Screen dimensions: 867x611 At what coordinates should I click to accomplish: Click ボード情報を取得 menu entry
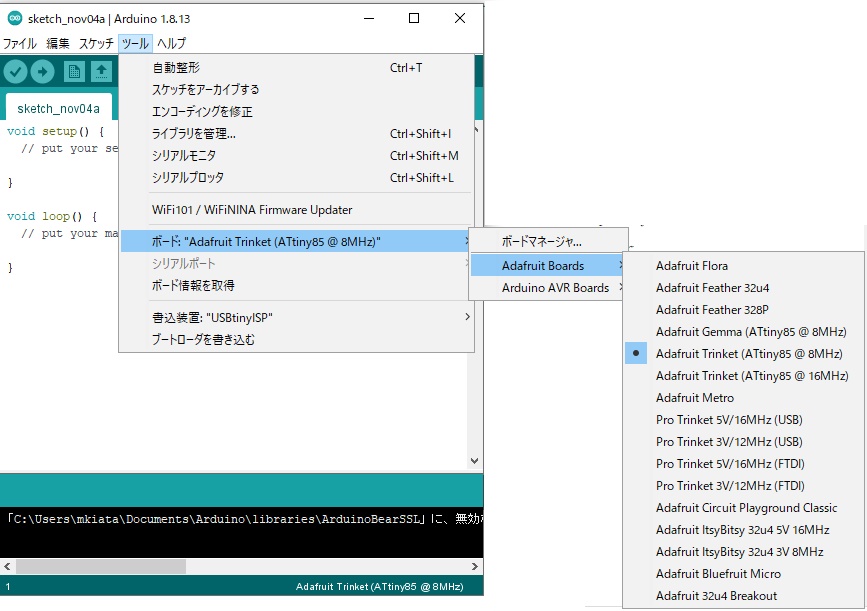pos(296,285)
